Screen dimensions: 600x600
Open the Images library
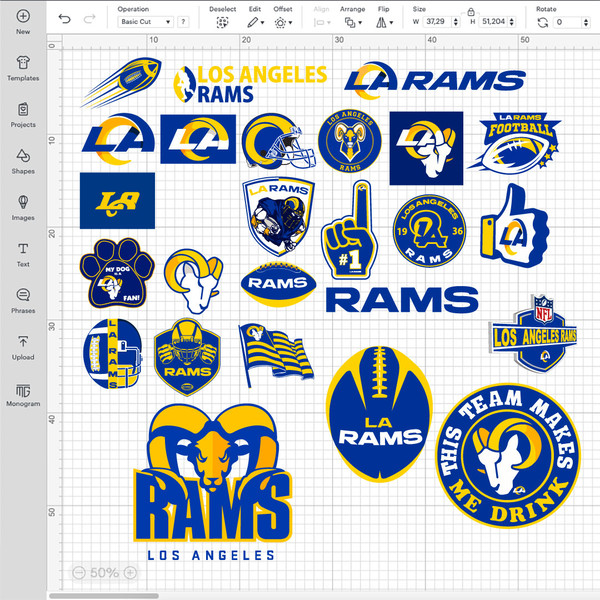coord(23,208)
